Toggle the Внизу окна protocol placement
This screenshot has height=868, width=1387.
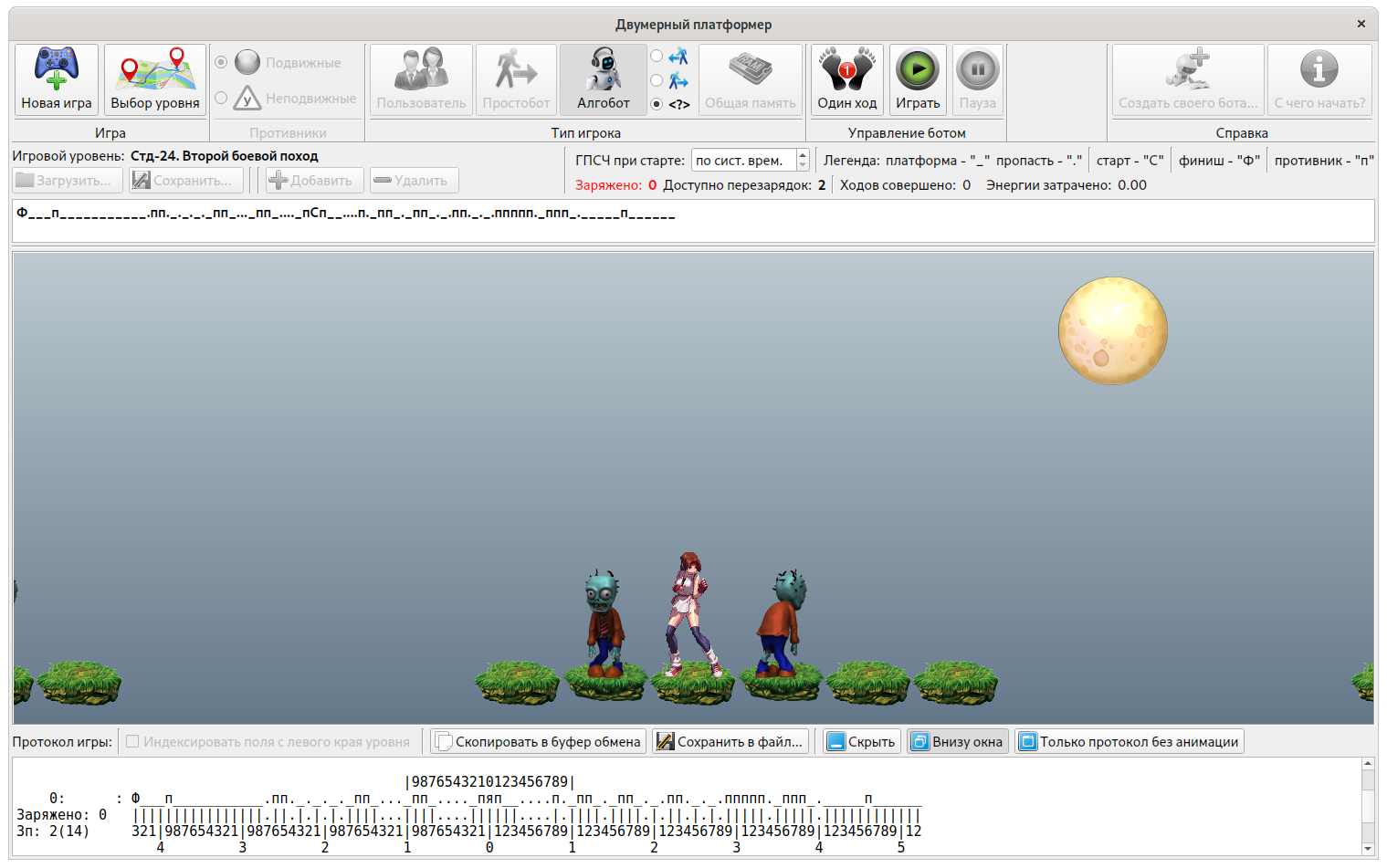pyautogui.click(x=958, y=742)
